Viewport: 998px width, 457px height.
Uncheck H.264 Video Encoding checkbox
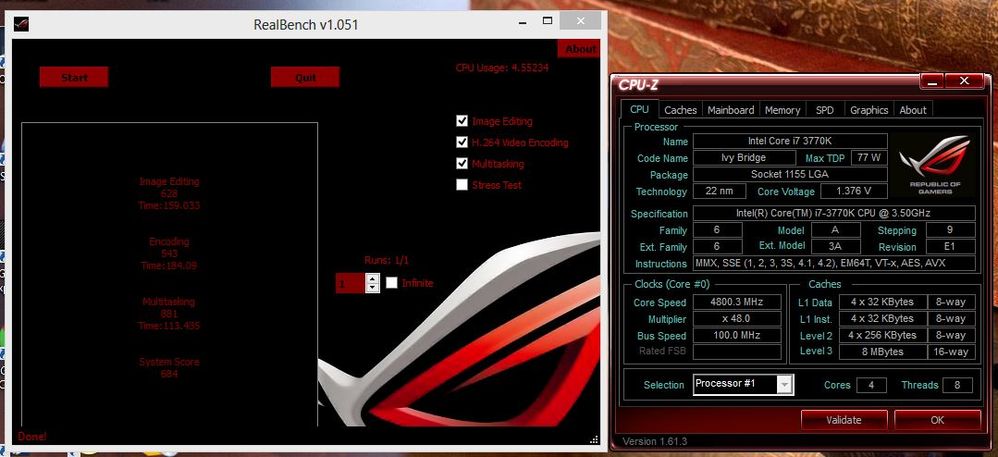tap(462, 143)
